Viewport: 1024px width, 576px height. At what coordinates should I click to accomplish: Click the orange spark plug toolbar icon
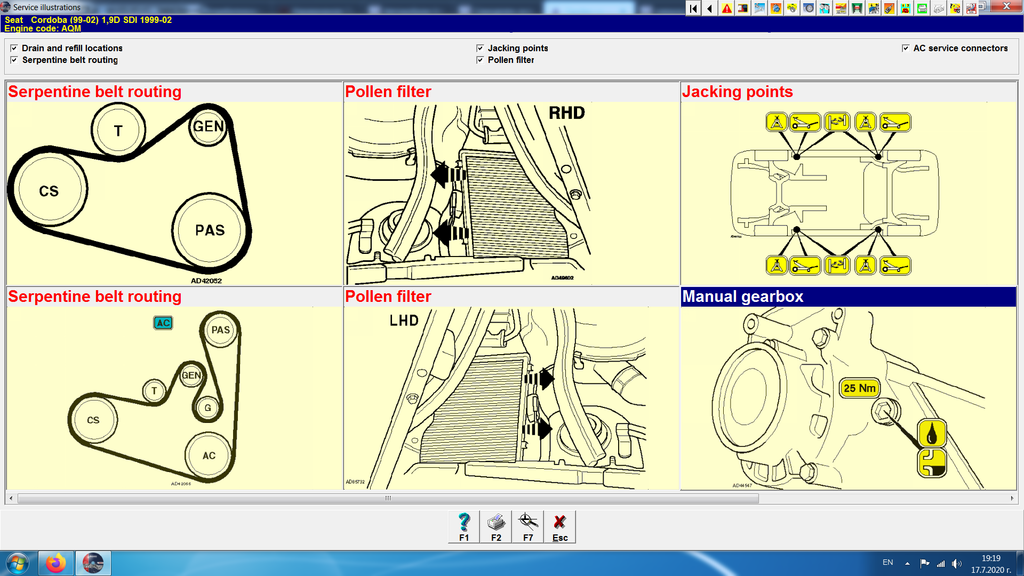pos(889,8)
